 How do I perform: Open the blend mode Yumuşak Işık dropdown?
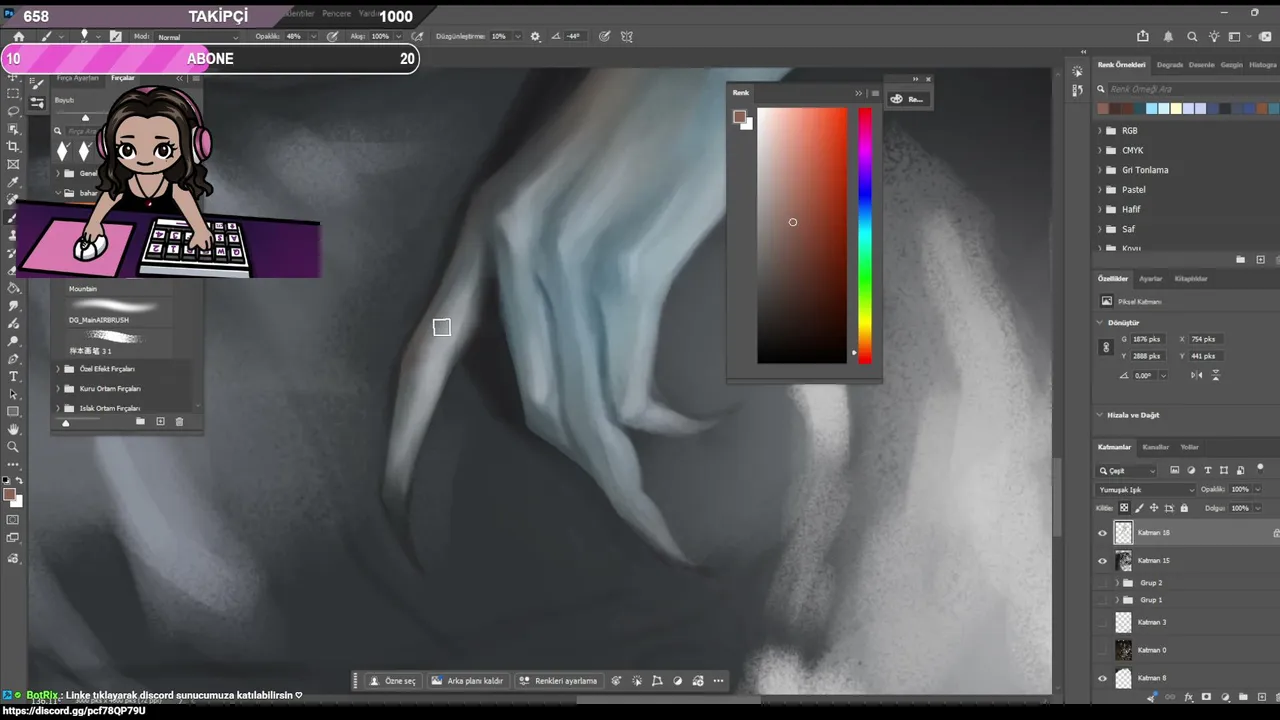[1146, 490]
